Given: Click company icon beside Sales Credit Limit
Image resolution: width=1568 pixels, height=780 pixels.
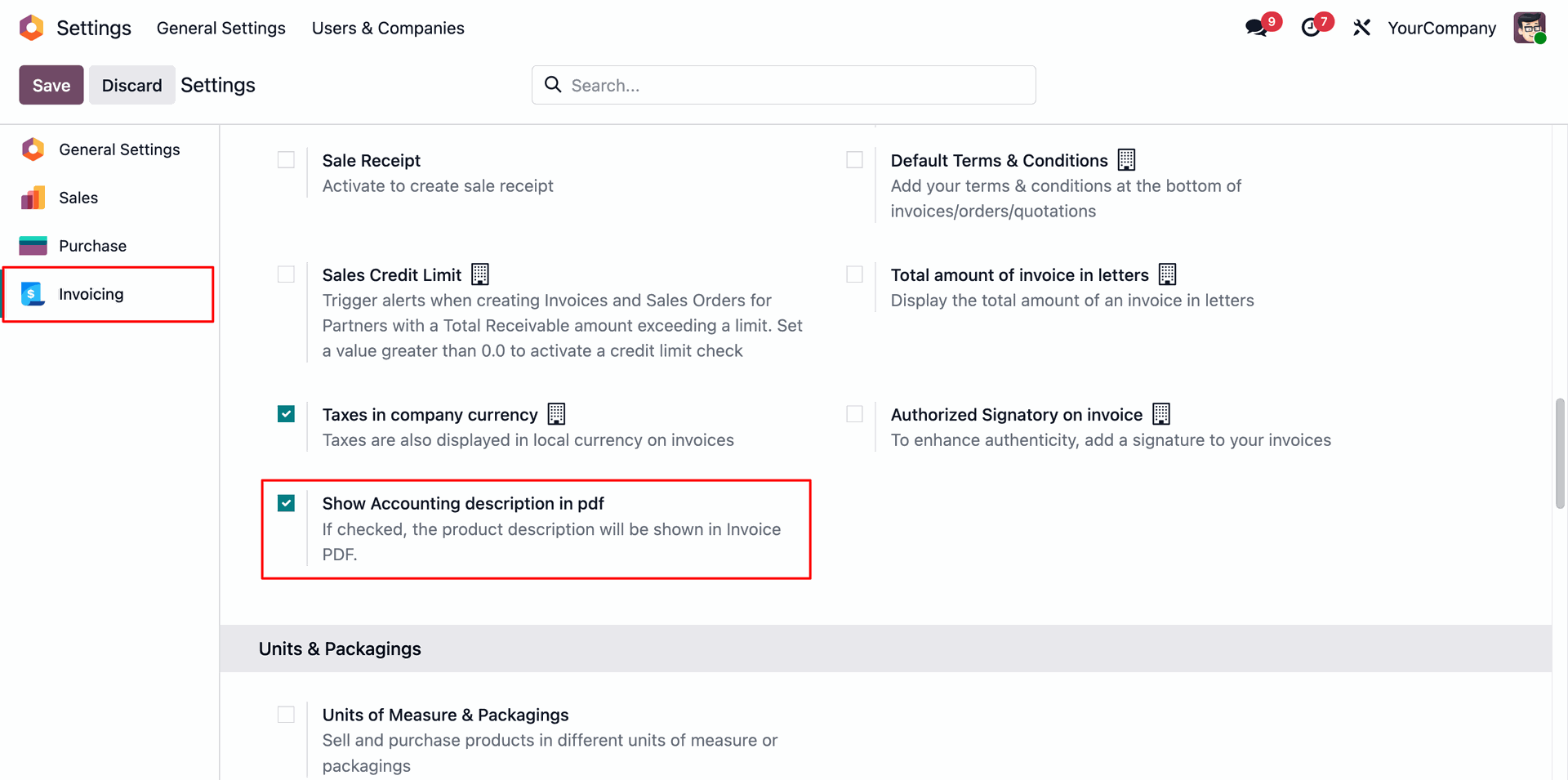Looking at the screenshot, I should tap(480, 274).
